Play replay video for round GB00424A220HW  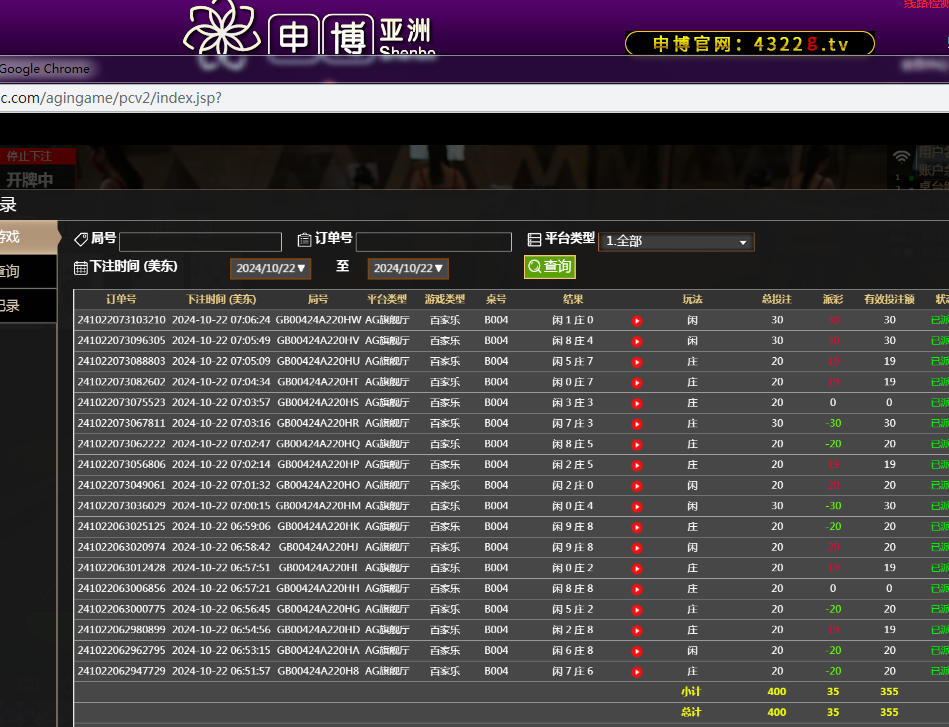tap(637, 321)
